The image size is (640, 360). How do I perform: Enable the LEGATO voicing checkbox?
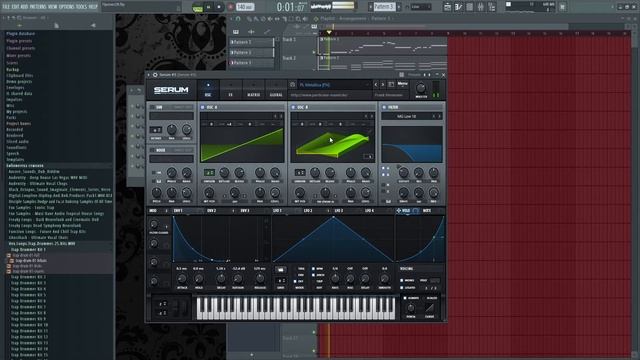click(x=402, y=288)
